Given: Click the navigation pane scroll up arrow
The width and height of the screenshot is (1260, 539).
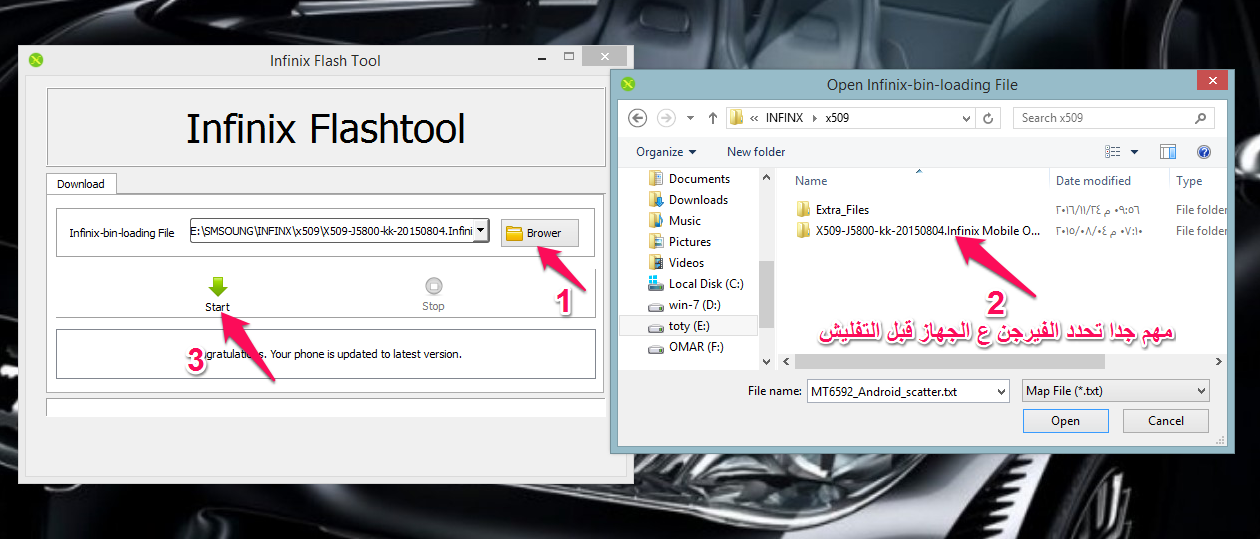Looking at the screenshot, I should tap(767, 178).
